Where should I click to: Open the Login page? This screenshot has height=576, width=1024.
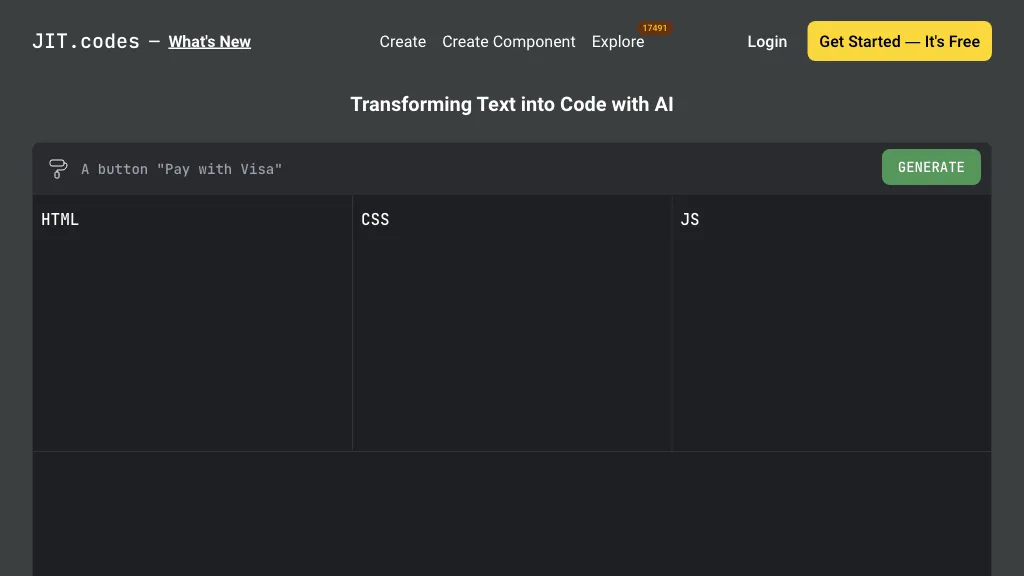(766, 41)
